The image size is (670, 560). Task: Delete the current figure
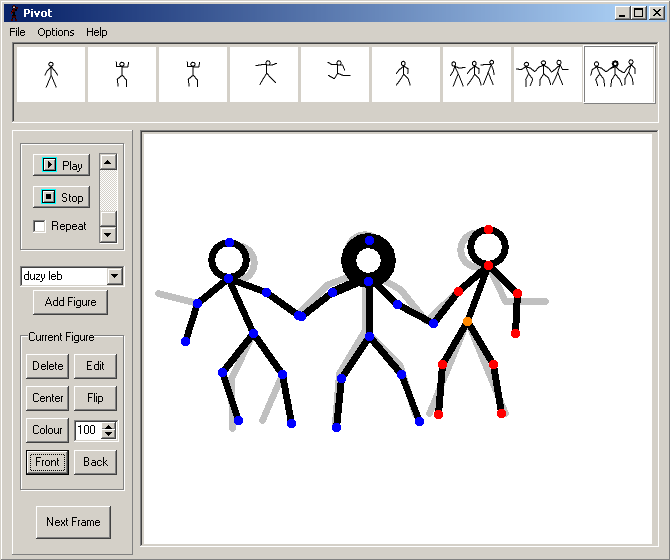coord(47,366)
